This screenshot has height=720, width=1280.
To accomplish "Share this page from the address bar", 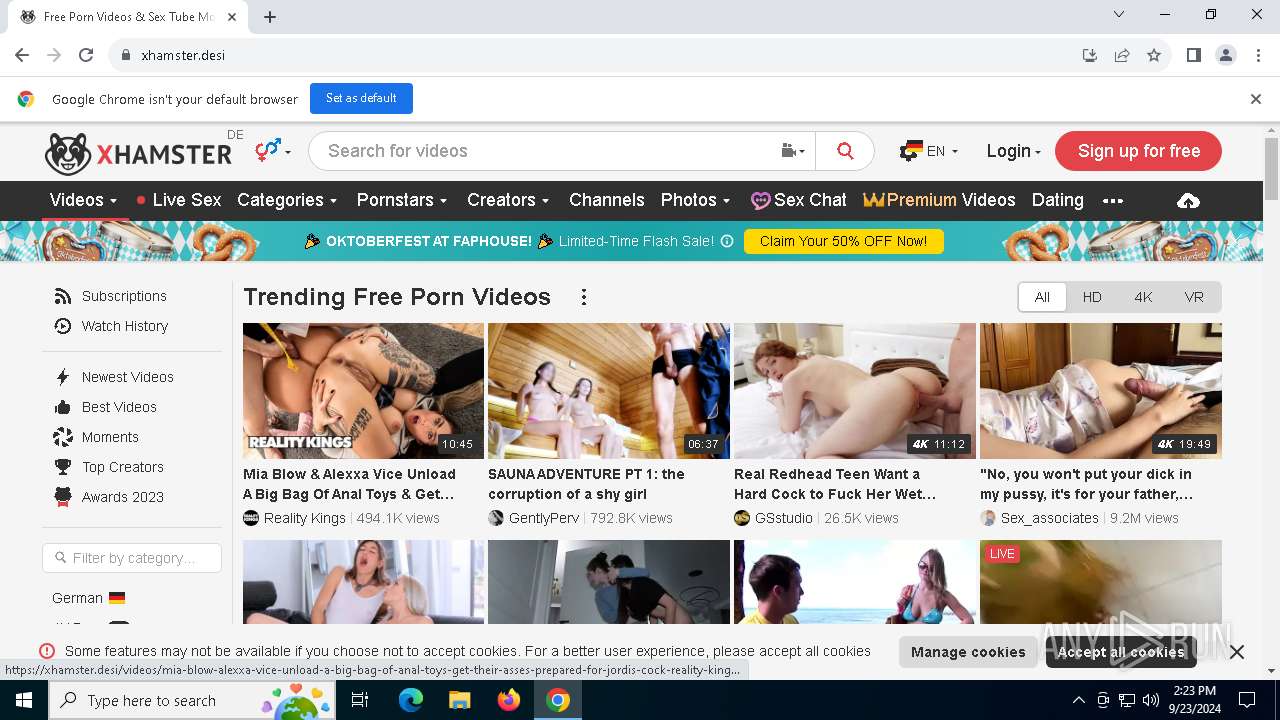I will coord(1122,55).
